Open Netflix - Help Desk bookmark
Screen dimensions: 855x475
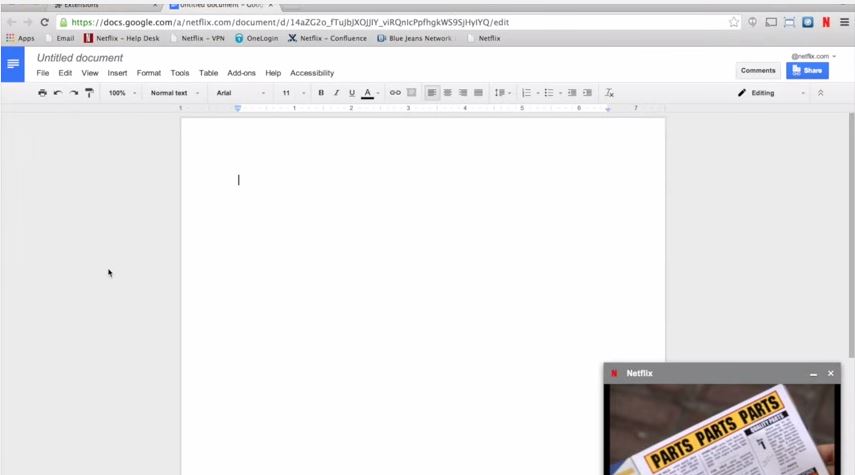(x=122, y=38)
